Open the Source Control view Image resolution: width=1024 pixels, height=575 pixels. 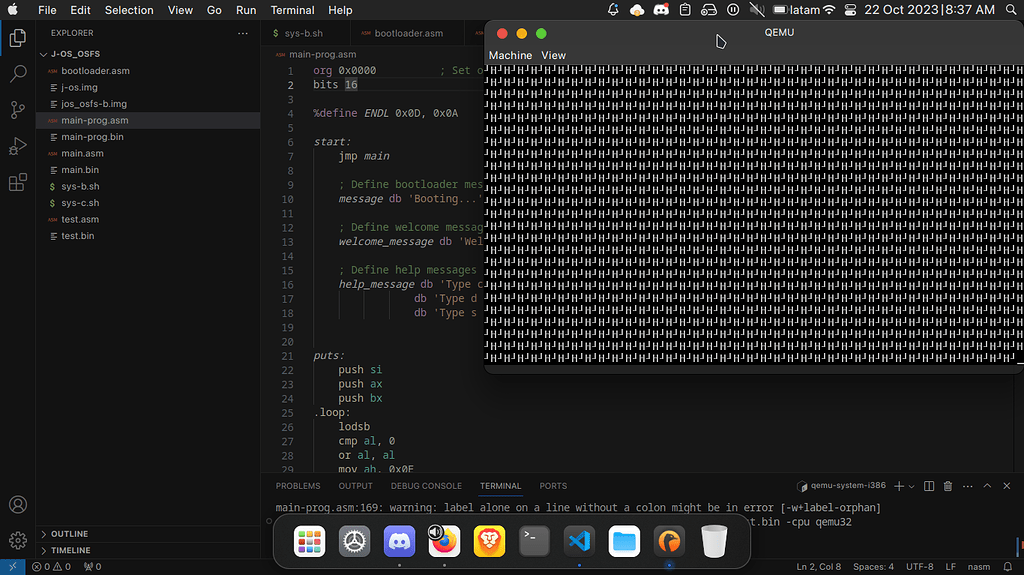point(18,110)
